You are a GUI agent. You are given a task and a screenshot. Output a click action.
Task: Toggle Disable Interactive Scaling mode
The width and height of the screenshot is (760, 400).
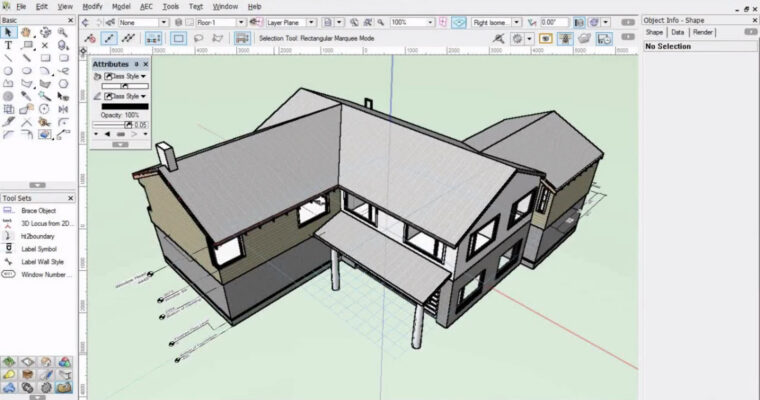[90, 38]
